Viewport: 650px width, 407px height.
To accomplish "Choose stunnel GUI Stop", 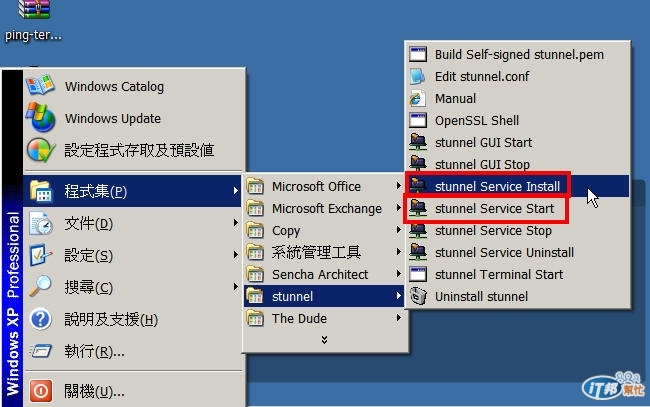I will pyautogui.click(x=517, y=164).
